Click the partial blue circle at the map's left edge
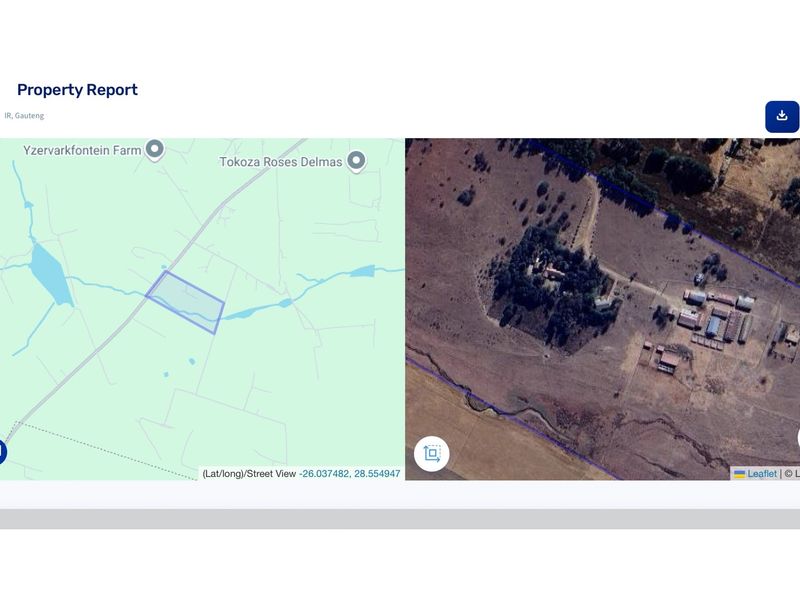Image resolution: width=800 pixels, height=600 pixels. (x=2, y=452)
